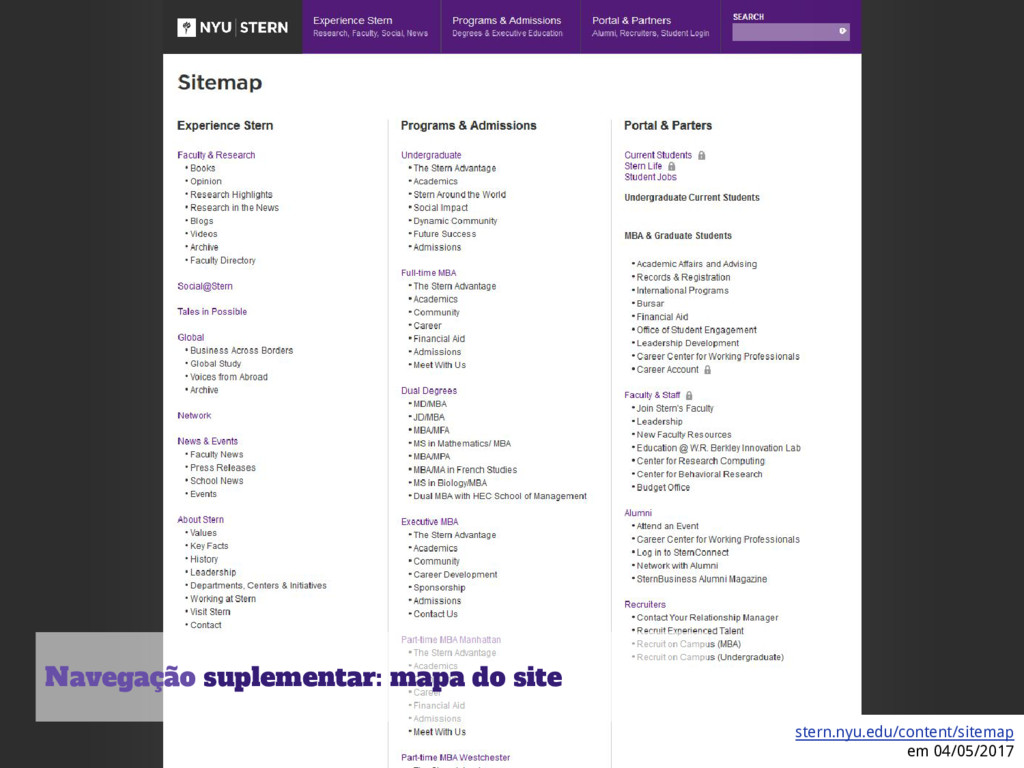Open the Executive MBA link
Screen dimensions: 1024x768
(430, 522)
